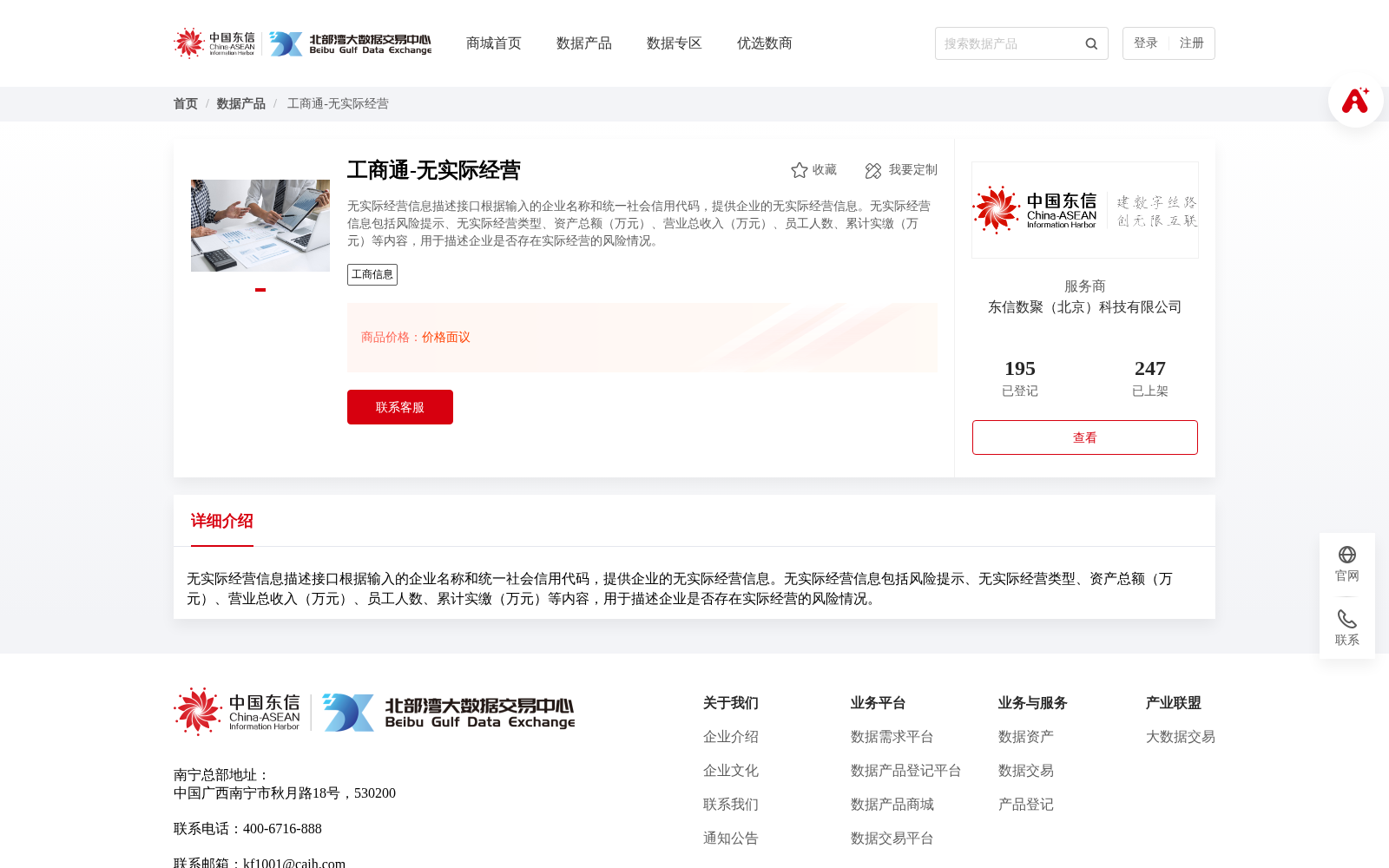Click the 服务商 label
This screenshot has height=868, width=1389.
(1085, 286)
